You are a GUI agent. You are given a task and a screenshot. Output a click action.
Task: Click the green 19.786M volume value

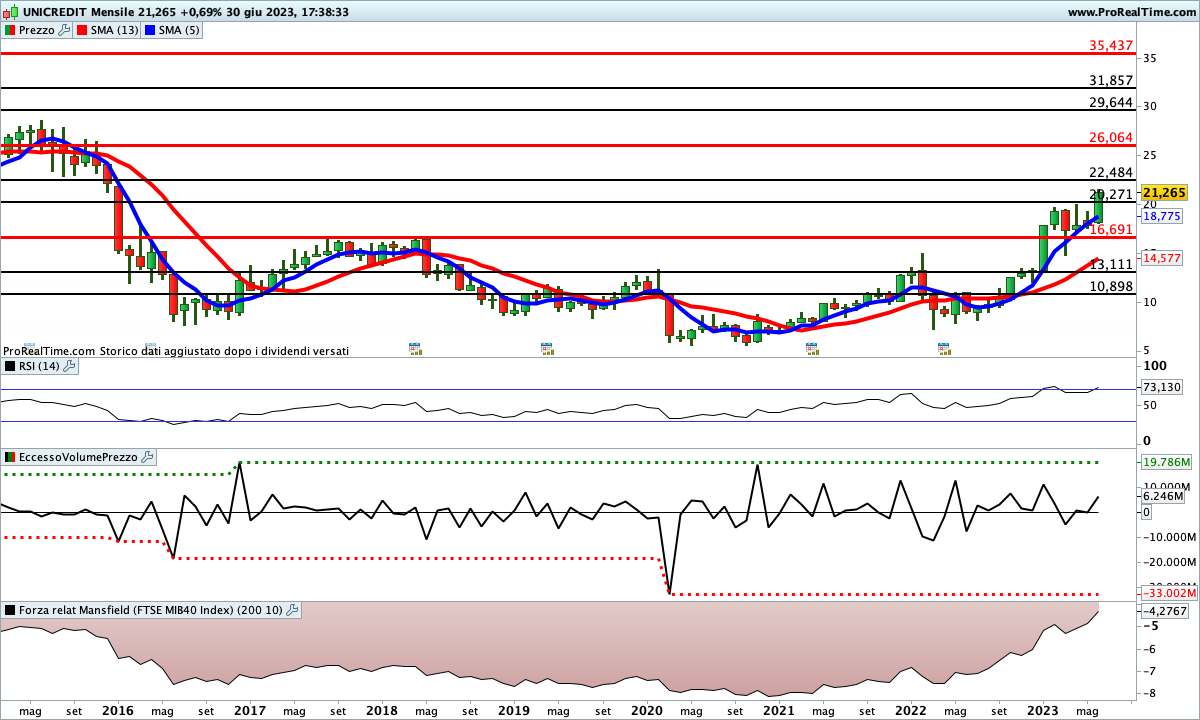tap(1164, 462)
